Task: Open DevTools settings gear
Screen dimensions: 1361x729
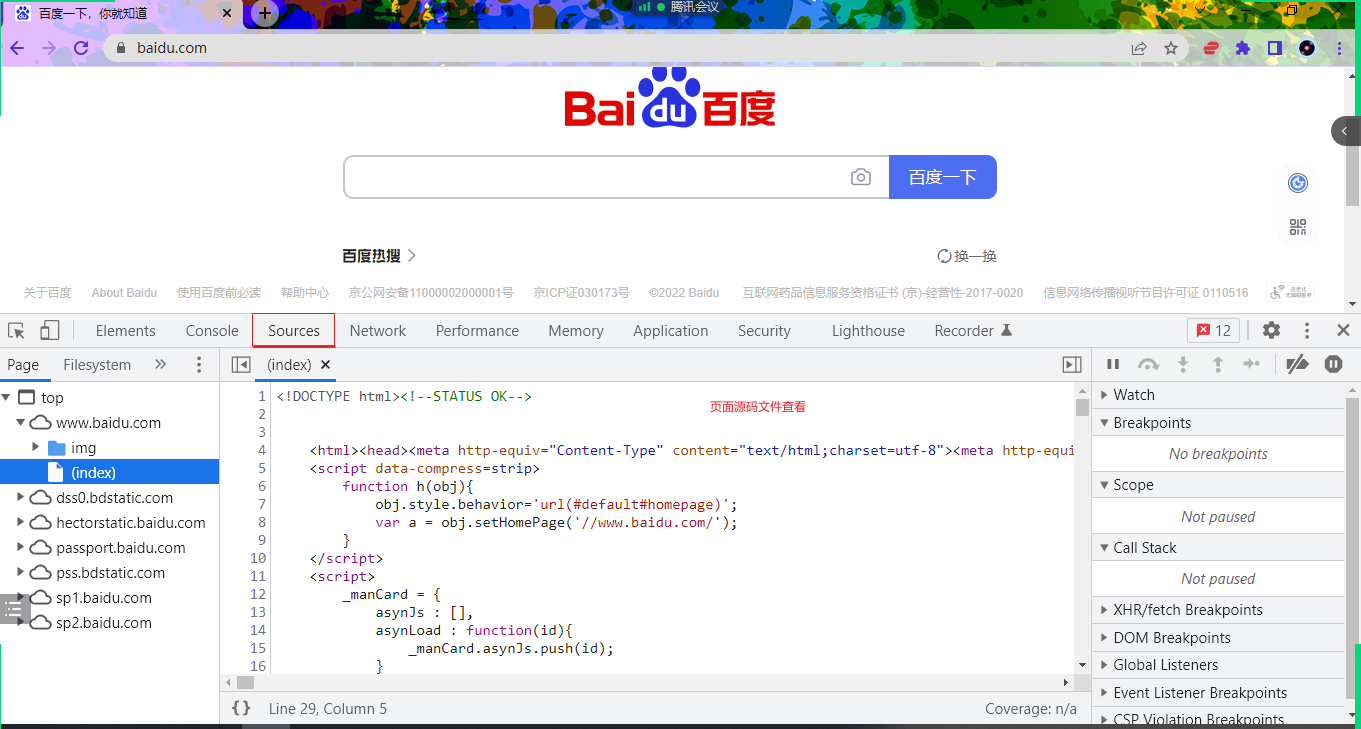Action: point(1271,330)
